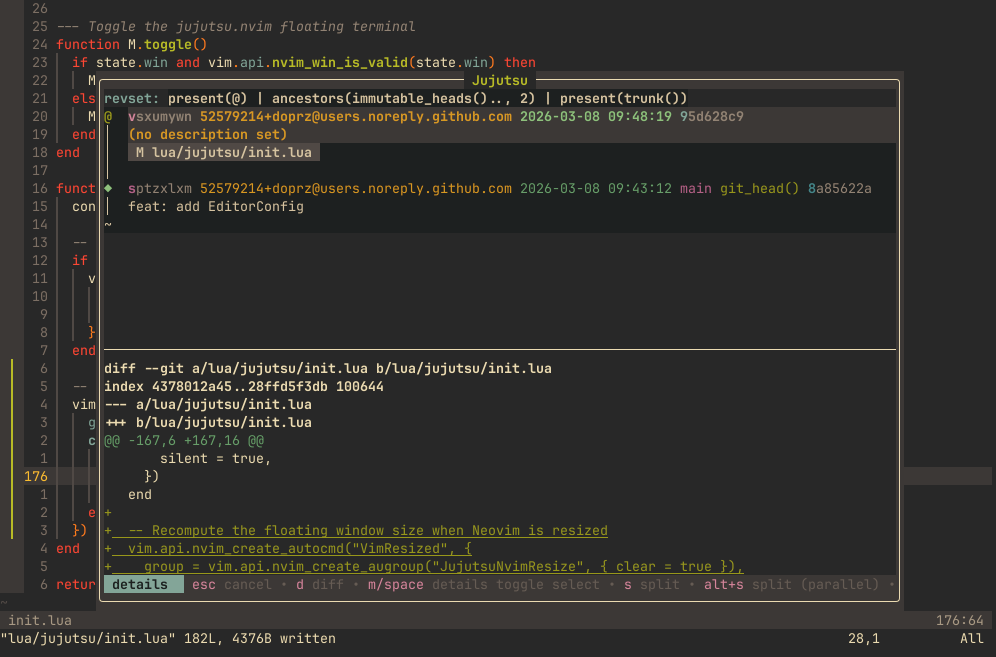Click the @@ -167,6 +167,16 @@ hunk header
Viewport: 996px width, 657px height.
click(x=184, y=440)
